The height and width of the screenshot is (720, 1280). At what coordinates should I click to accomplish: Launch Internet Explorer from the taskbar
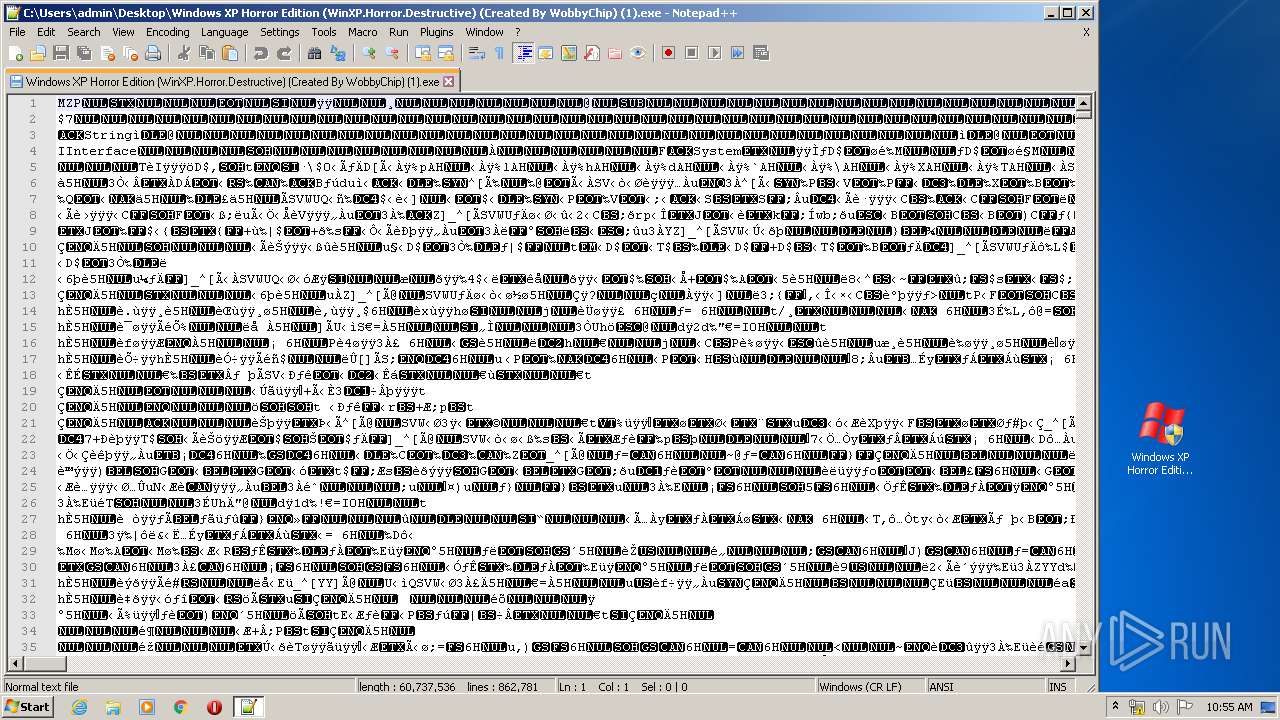tap(80, 707)
